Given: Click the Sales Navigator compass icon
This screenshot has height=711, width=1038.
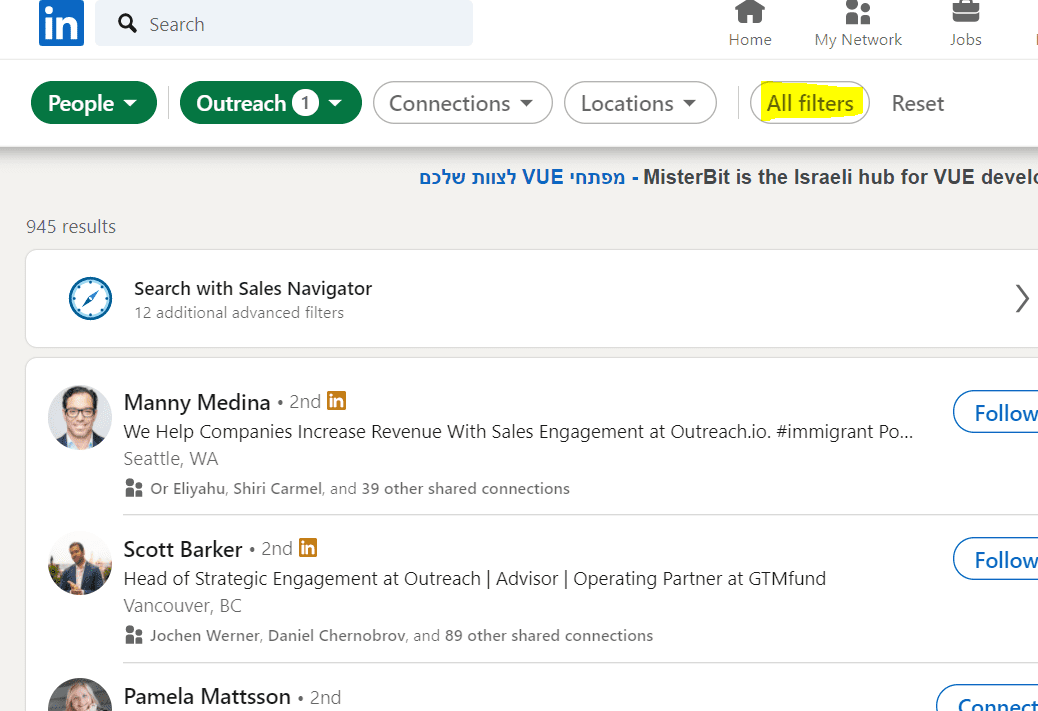Looking at the screenshot, I should pyautogui.click(x=91, y=299).
